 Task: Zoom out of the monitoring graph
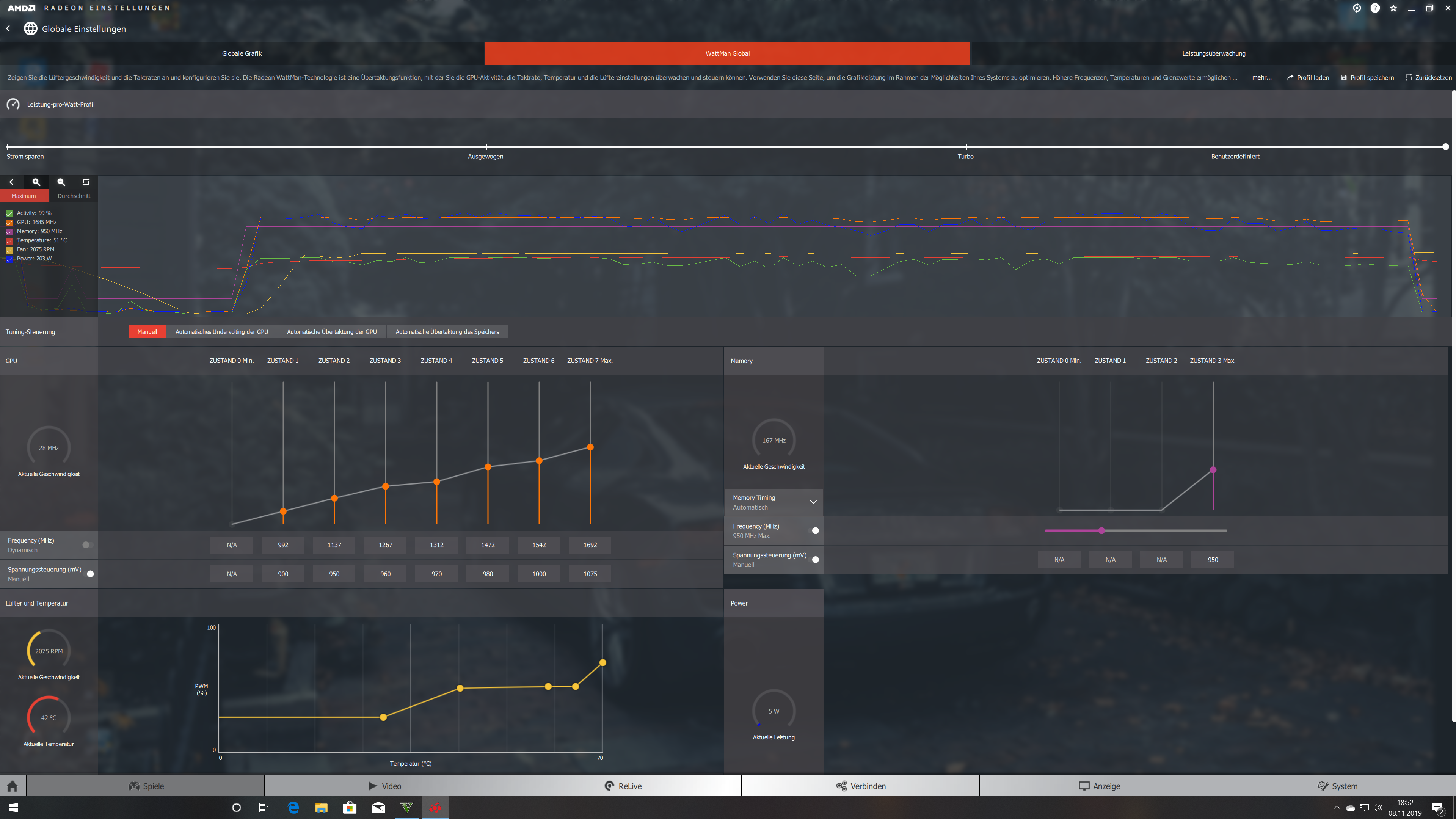(61, 182)
